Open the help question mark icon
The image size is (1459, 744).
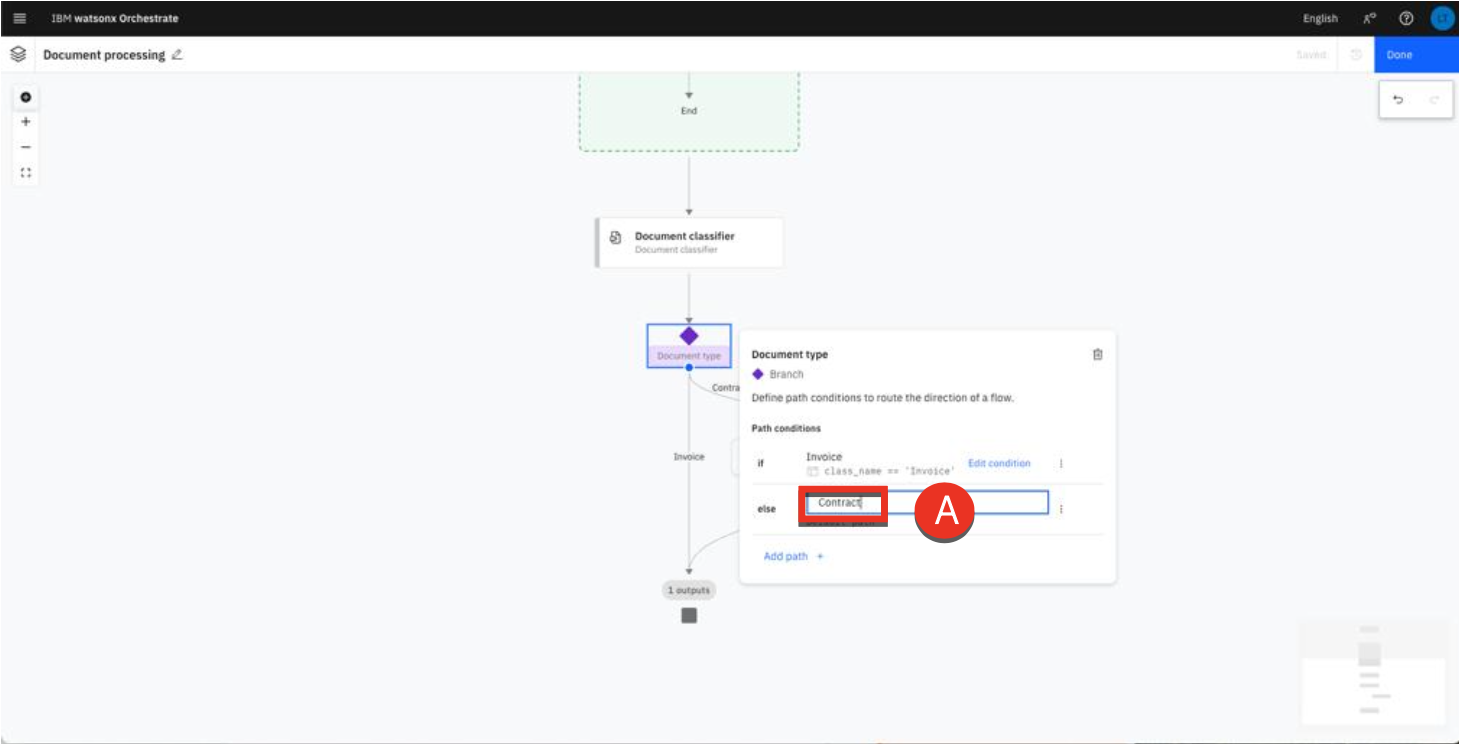1406,18
